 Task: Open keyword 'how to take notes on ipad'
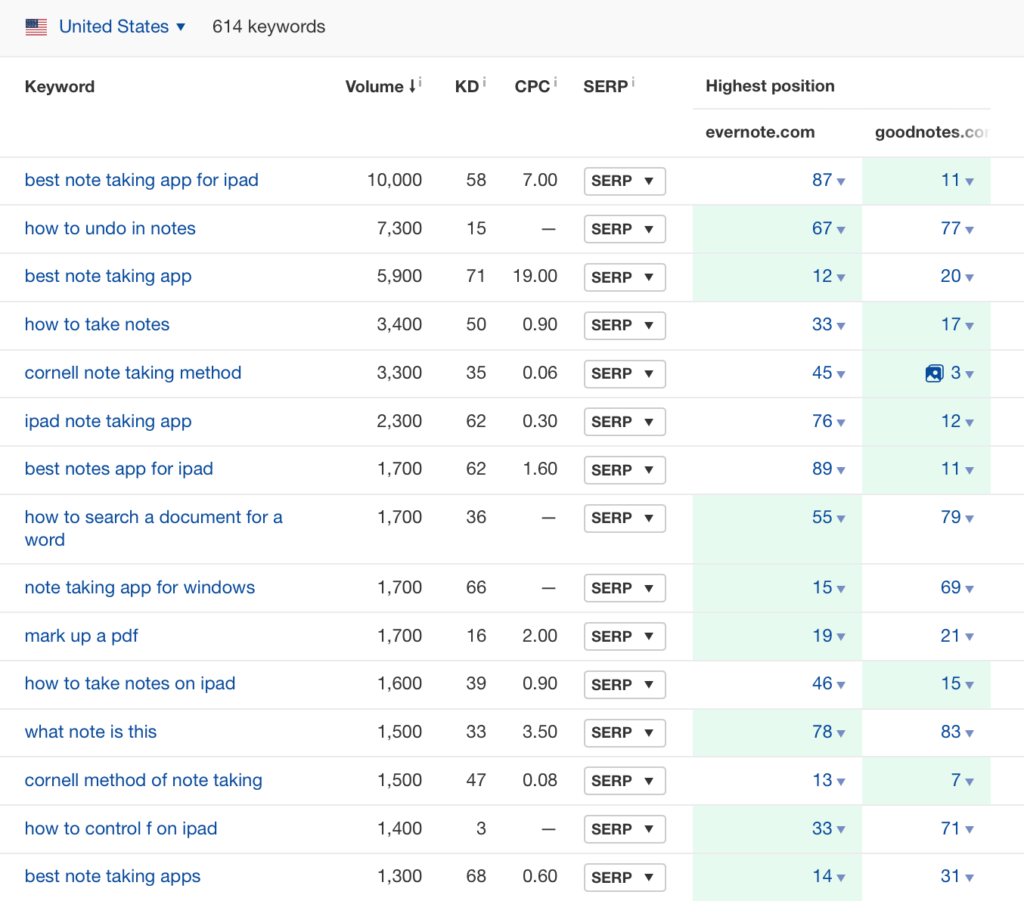tap(130, 684)
